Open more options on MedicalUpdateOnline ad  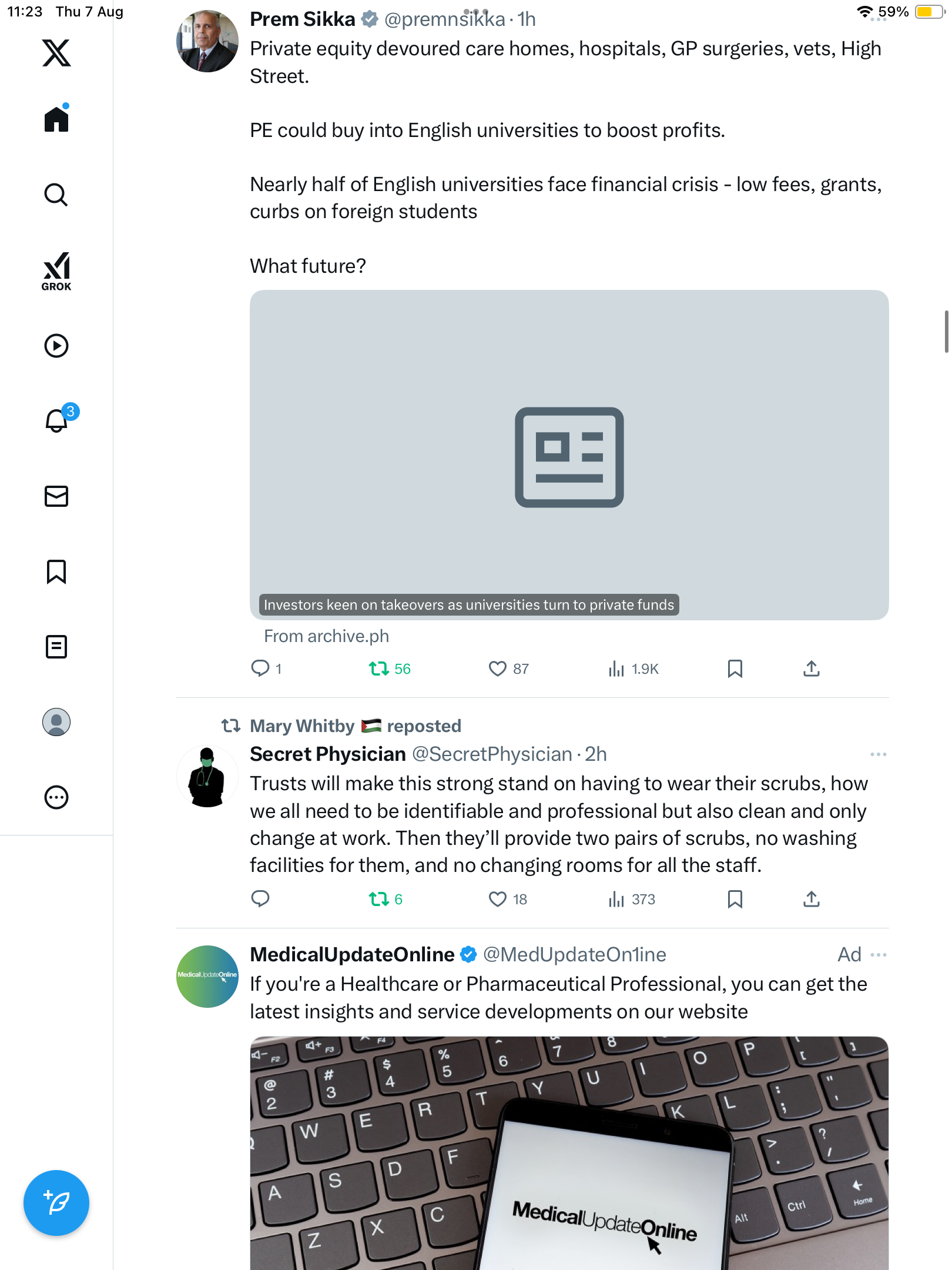878,954
